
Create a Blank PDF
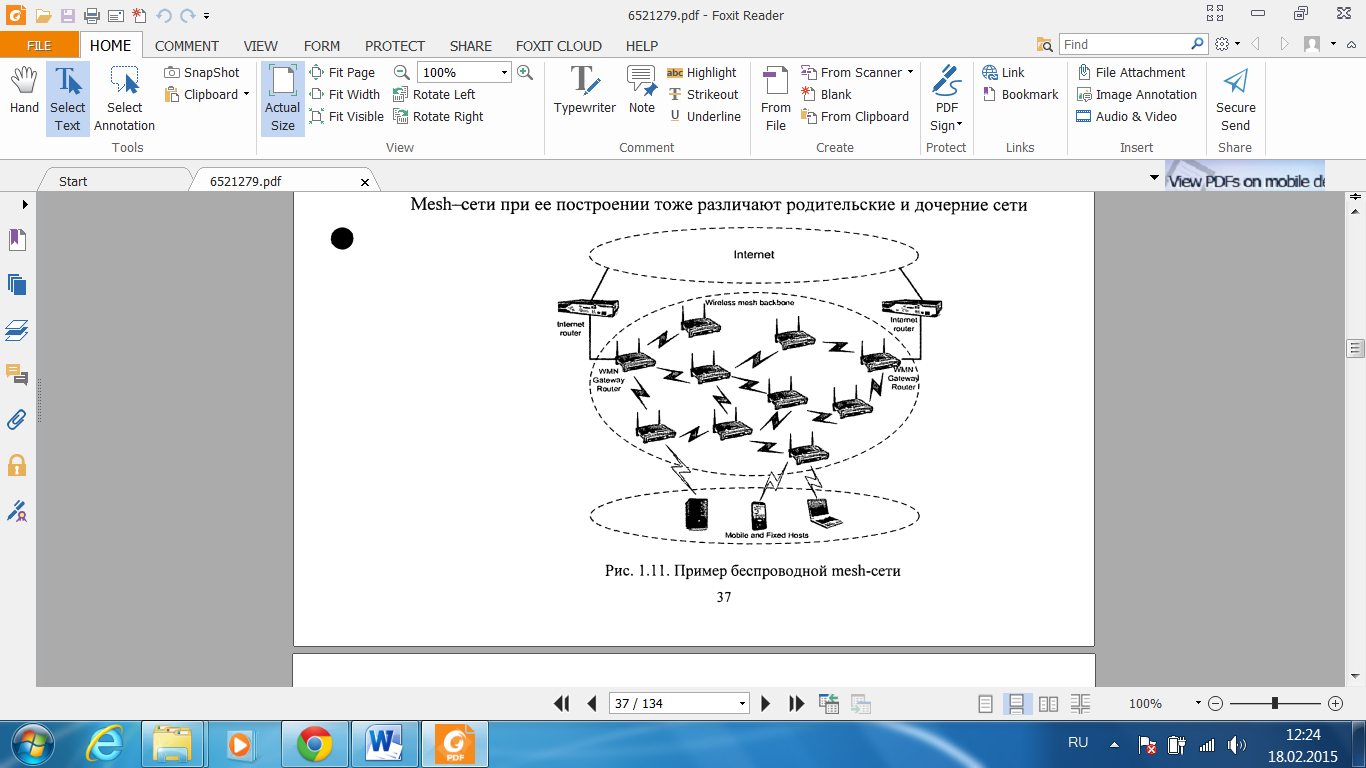[826, 94]
